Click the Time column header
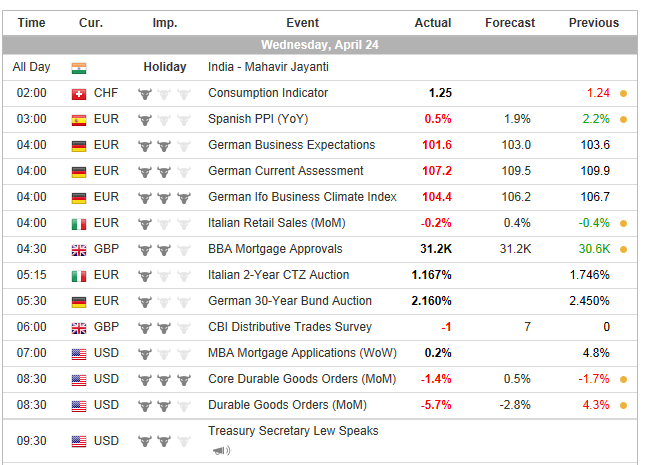Viewport: 655px width, 465px height. 31,23
